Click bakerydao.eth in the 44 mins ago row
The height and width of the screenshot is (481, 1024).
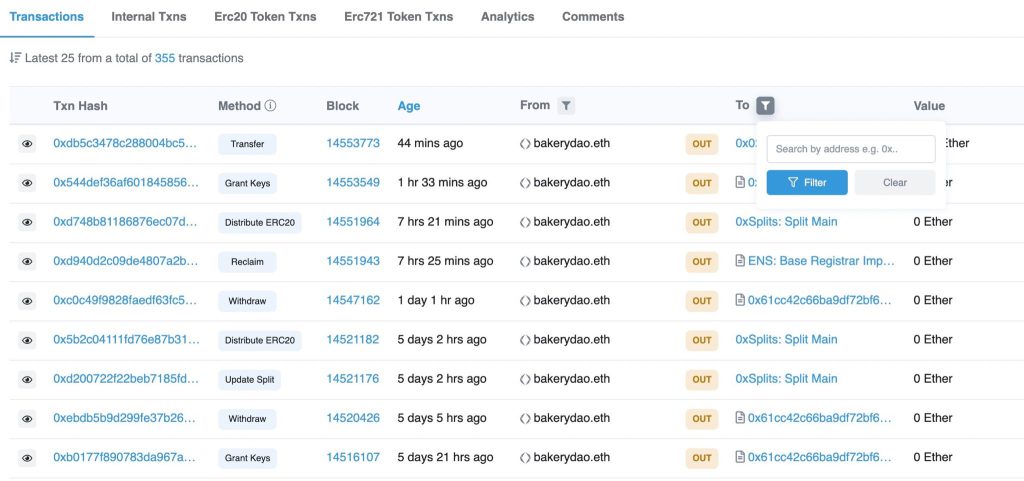571,144
